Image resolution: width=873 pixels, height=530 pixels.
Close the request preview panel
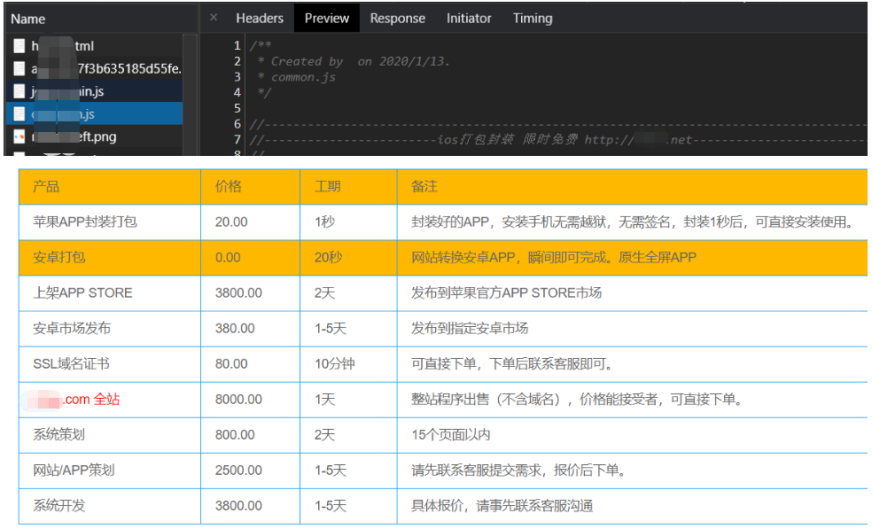click(x=213, y=18)
